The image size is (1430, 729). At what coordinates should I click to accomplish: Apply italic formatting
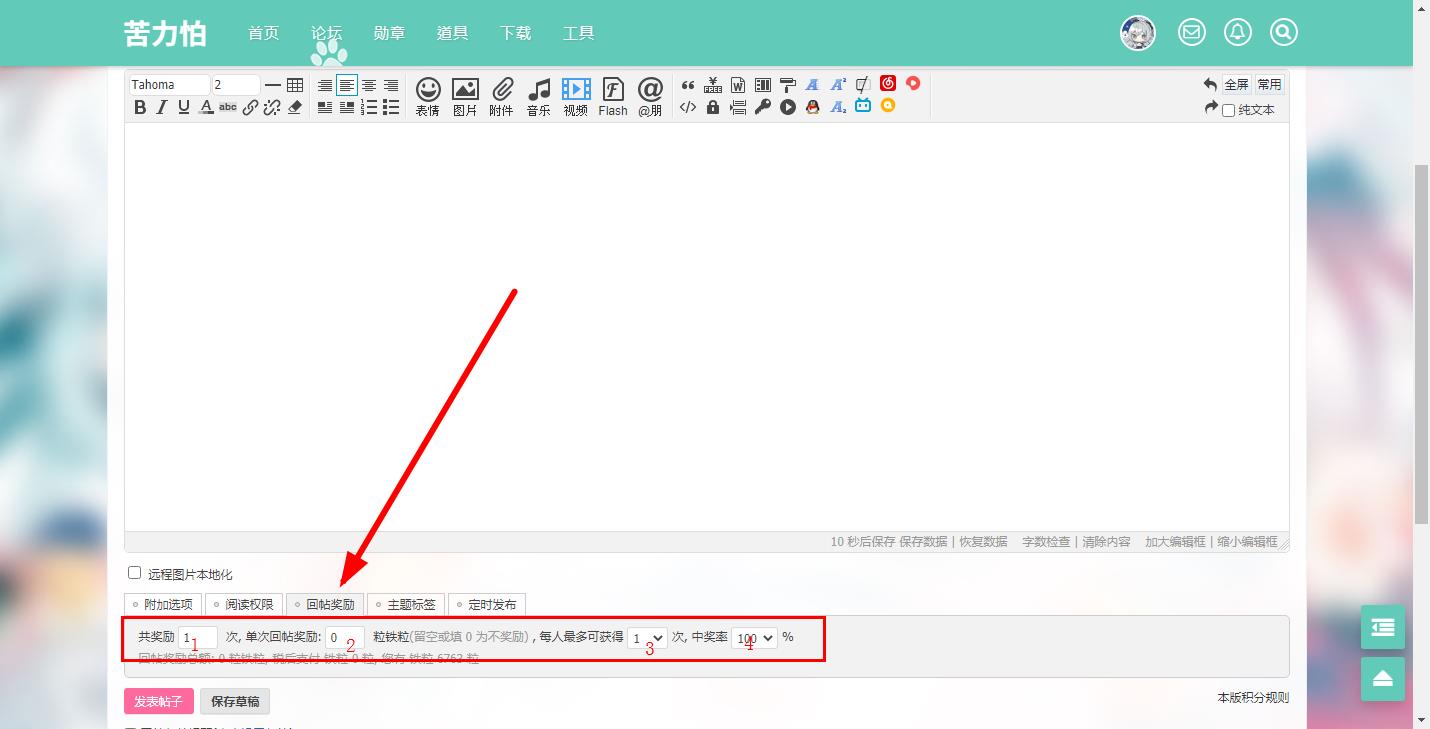pyautogui.click(x=162, y=107)
